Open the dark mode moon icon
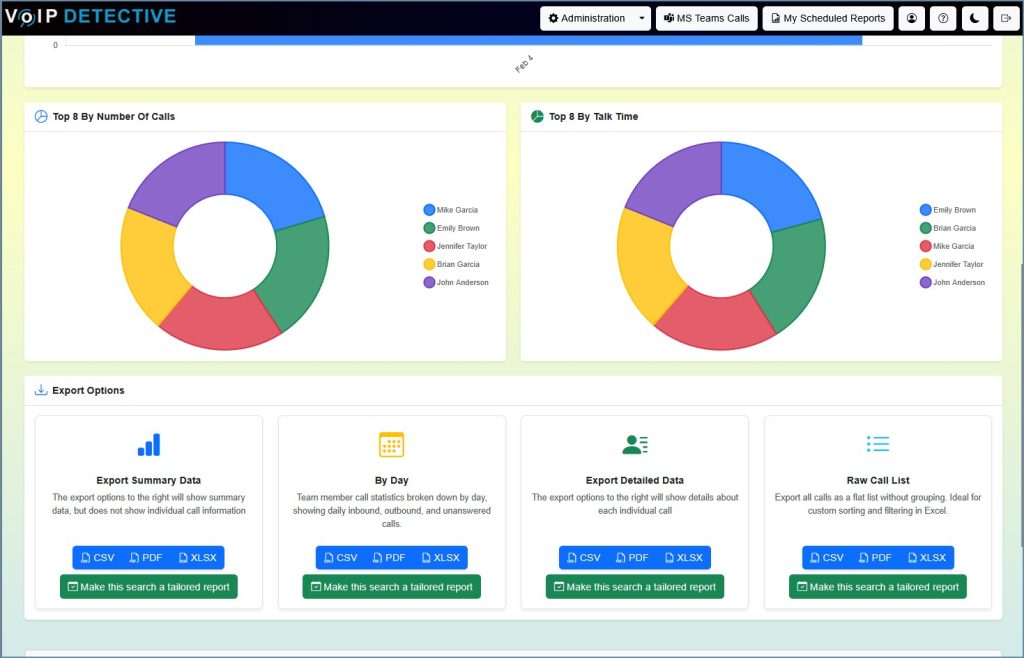1024x658 pixels. coord(974,17)
